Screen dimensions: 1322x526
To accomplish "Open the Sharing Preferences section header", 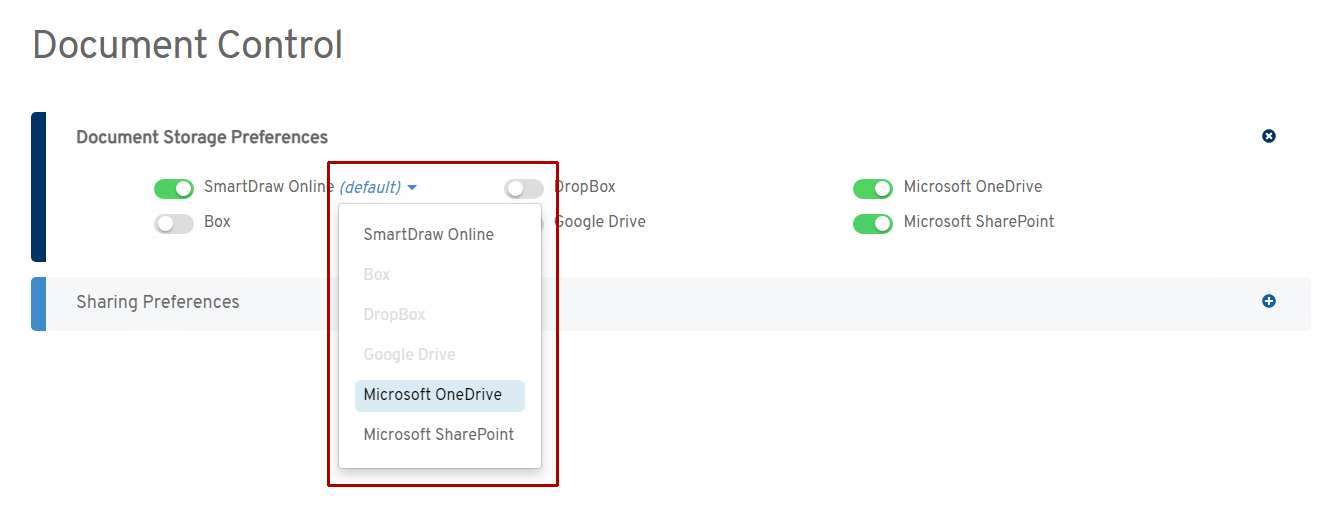I will coord(158,302).
